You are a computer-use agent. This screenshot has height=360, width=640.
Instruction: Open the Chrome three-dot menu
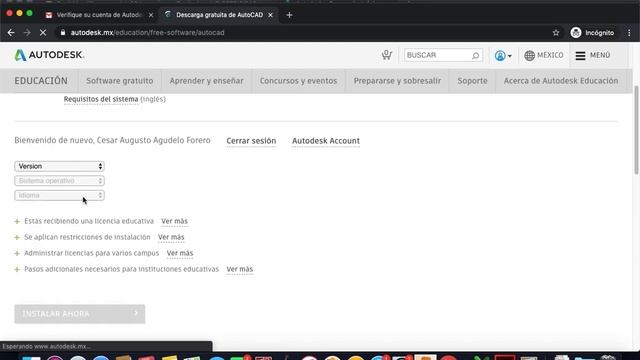click(x=629, y=33)
